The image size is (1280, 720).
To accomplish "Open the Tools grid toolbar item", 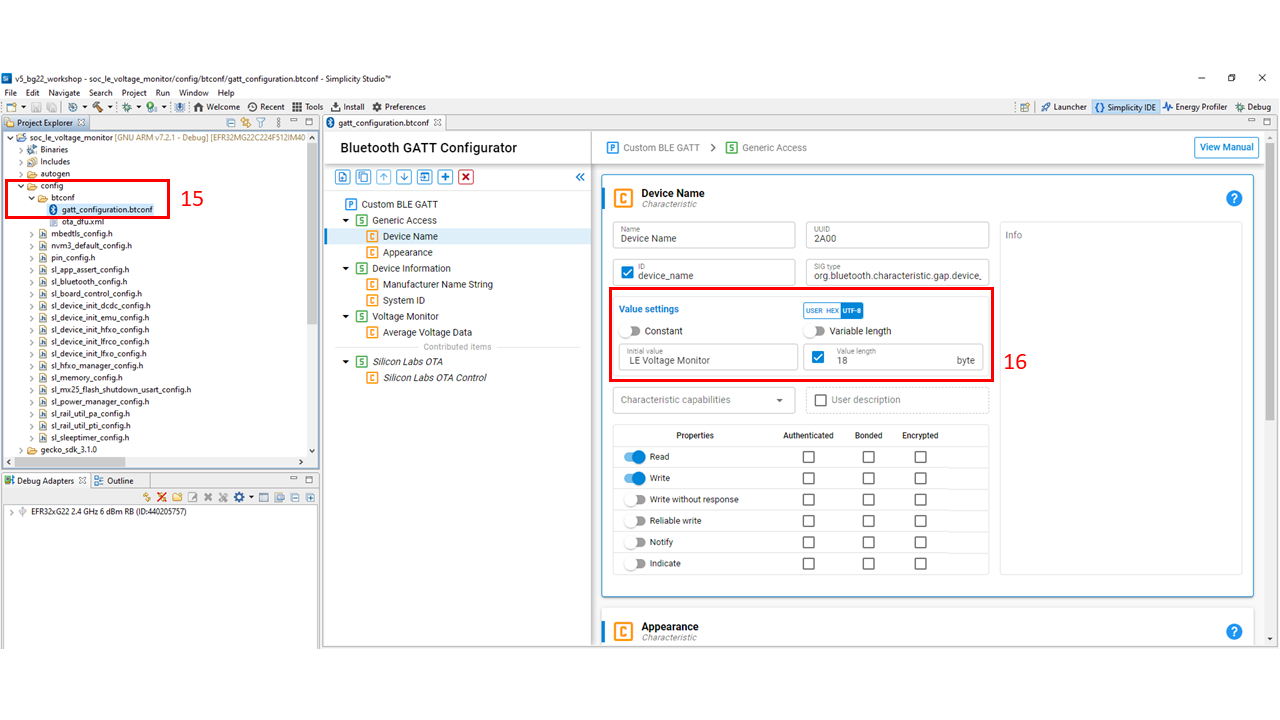I will (308, 107).
